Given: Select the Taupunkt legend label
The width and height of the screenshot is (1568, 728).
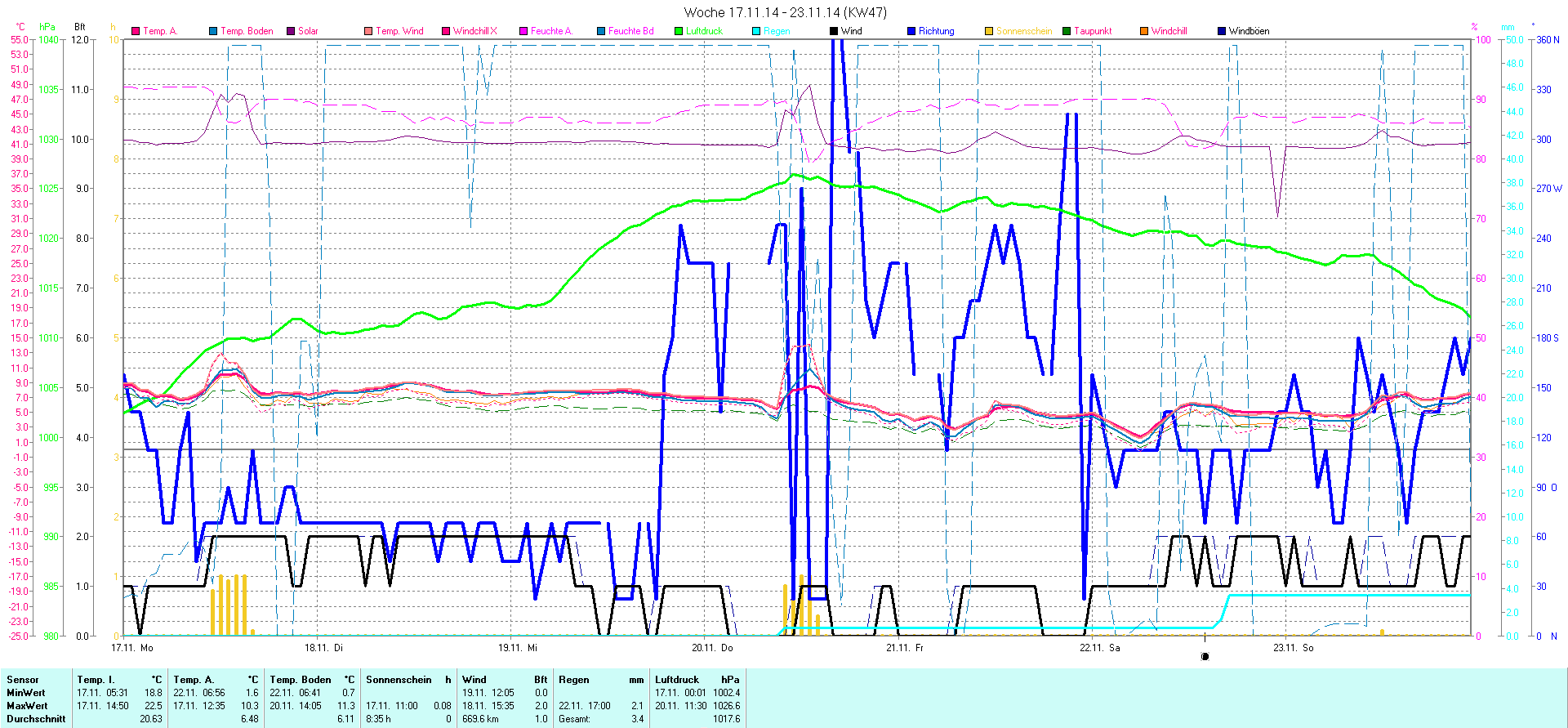Looking at the screenshot, I should (1093, 31).
